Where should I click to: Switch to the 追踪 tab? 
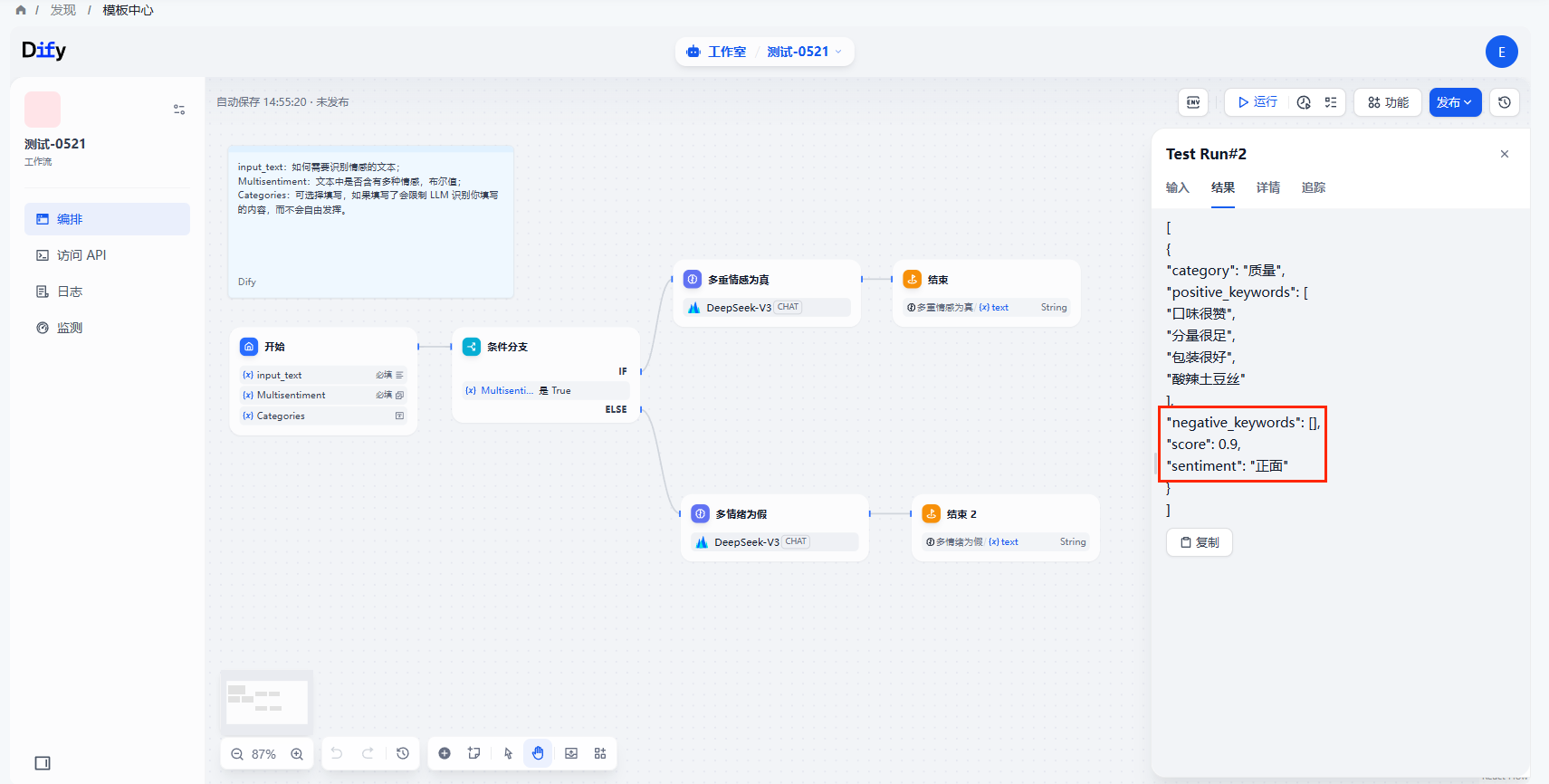(1313, 187)
